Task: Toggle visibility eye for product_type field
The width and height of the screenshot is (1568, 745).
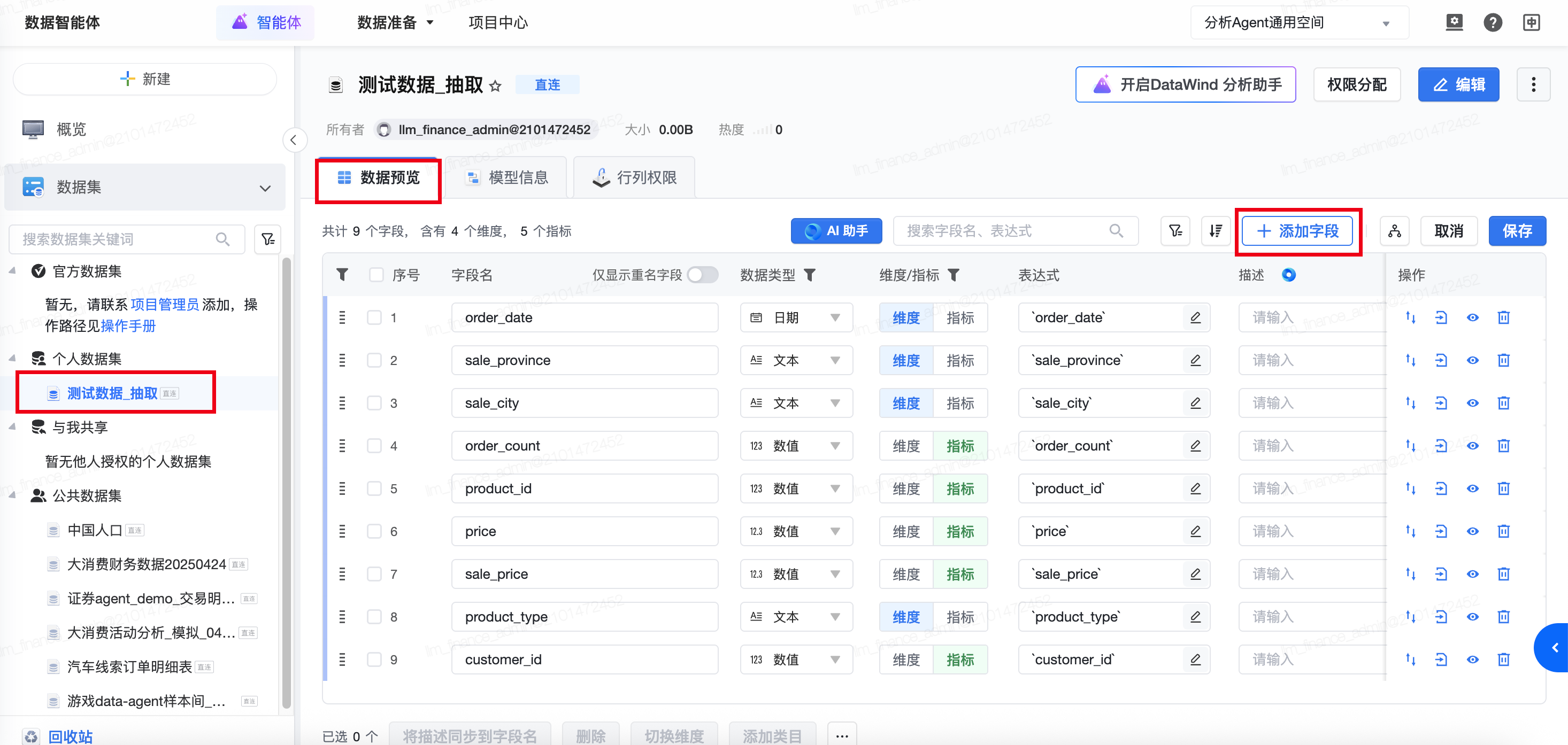Action: point(1472,617)
